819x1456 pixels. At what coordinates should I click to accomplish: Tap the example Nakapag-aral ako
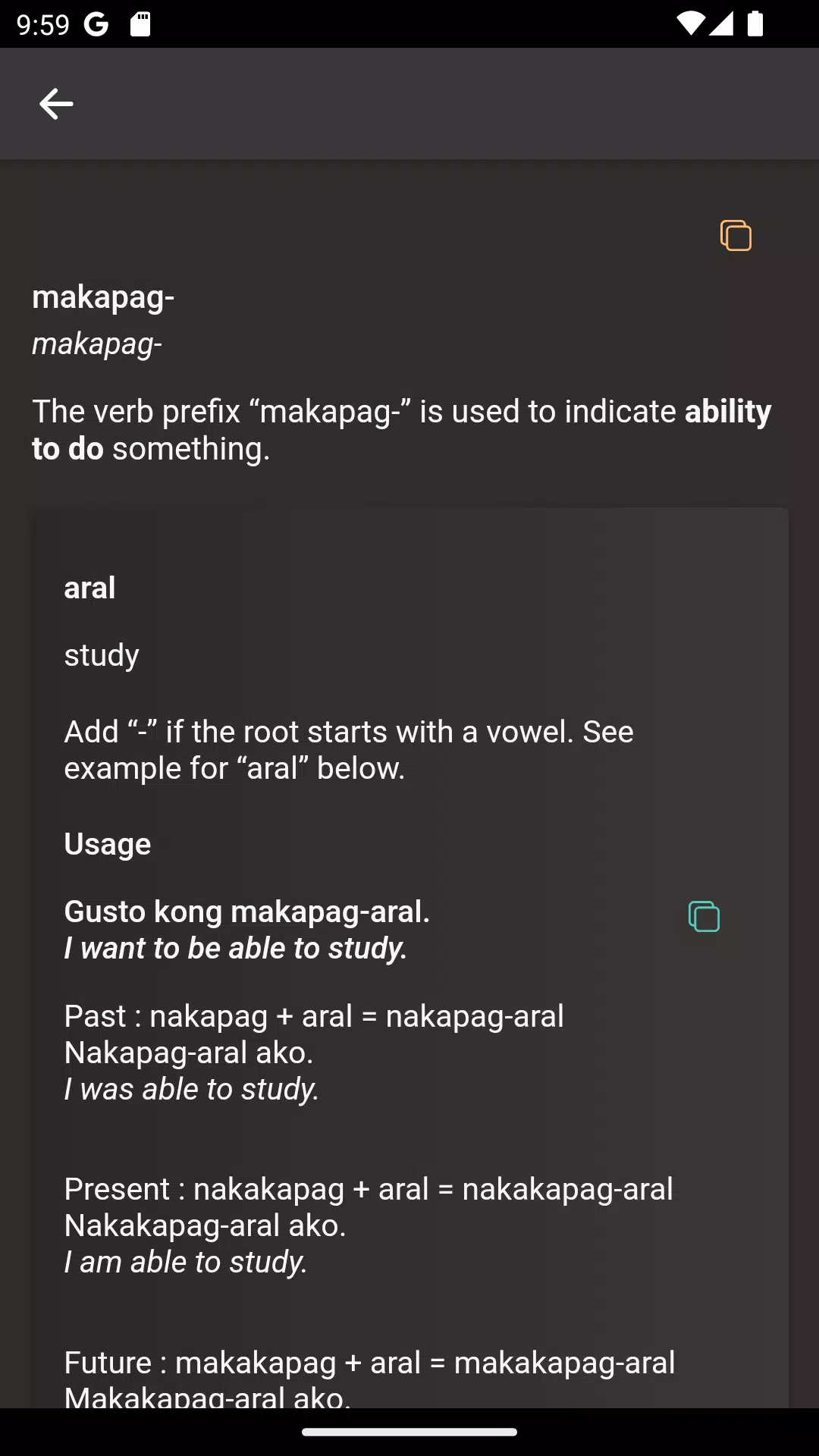189,1052
